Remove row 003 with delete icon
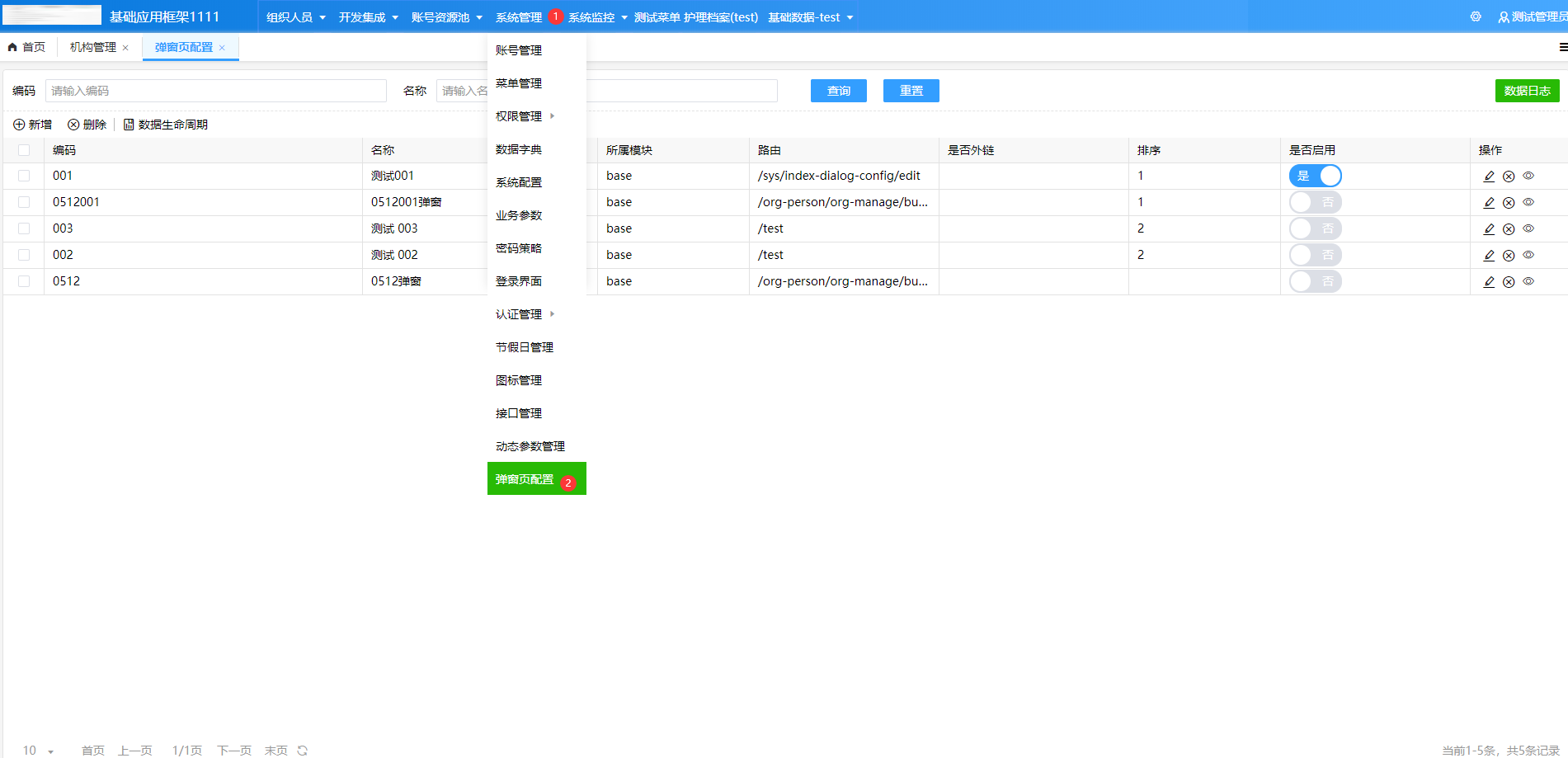 (x=1509, y=228)
